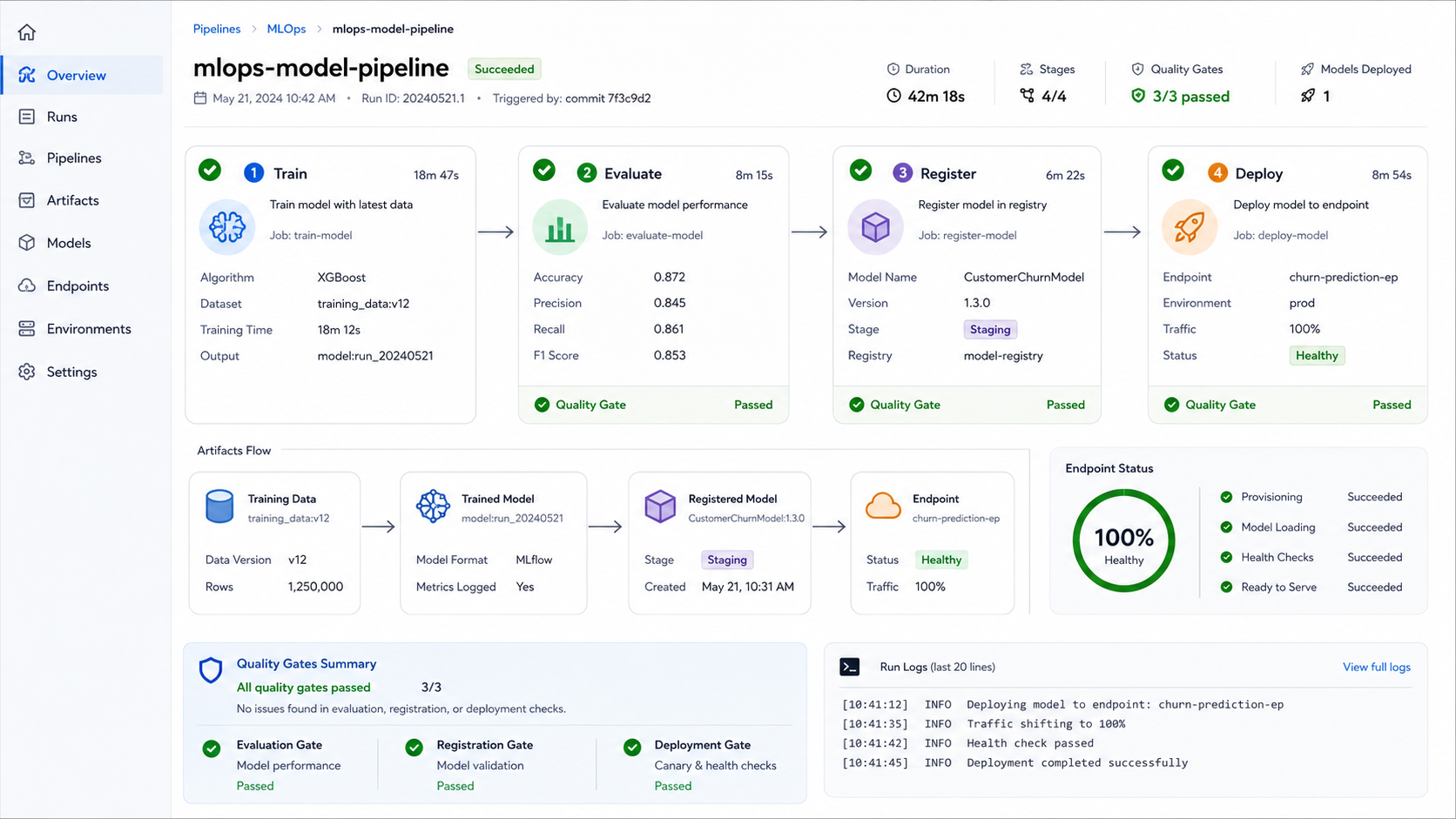Image resolution: width=1456 pixels, height=819 pixels.
Task: Click churn-prediction-ep in Deploy stage
Action: (1344, 277)
